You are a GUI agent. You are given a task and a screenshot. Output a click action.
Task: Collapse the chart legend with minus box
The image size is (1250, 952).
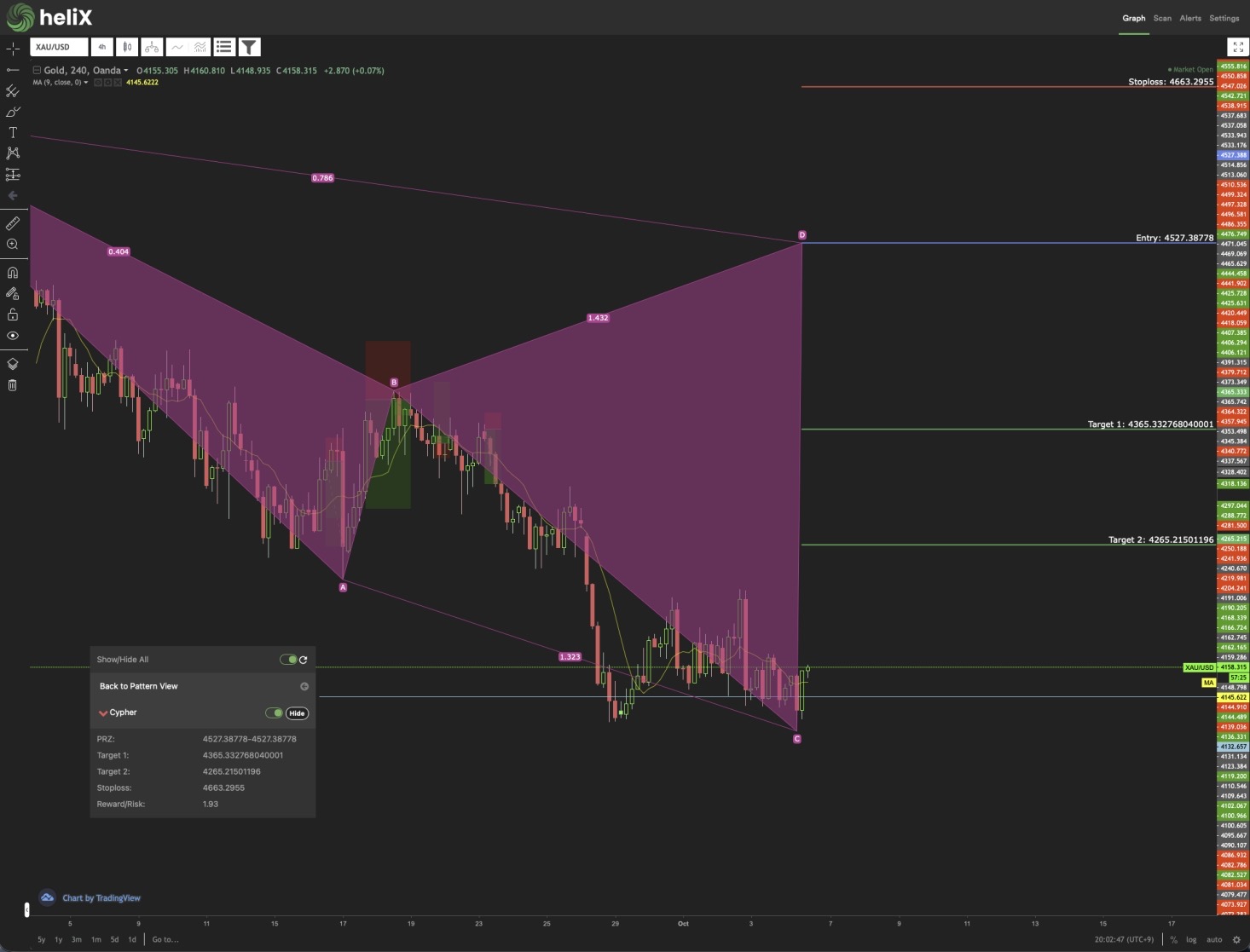(x=37, y=71)
